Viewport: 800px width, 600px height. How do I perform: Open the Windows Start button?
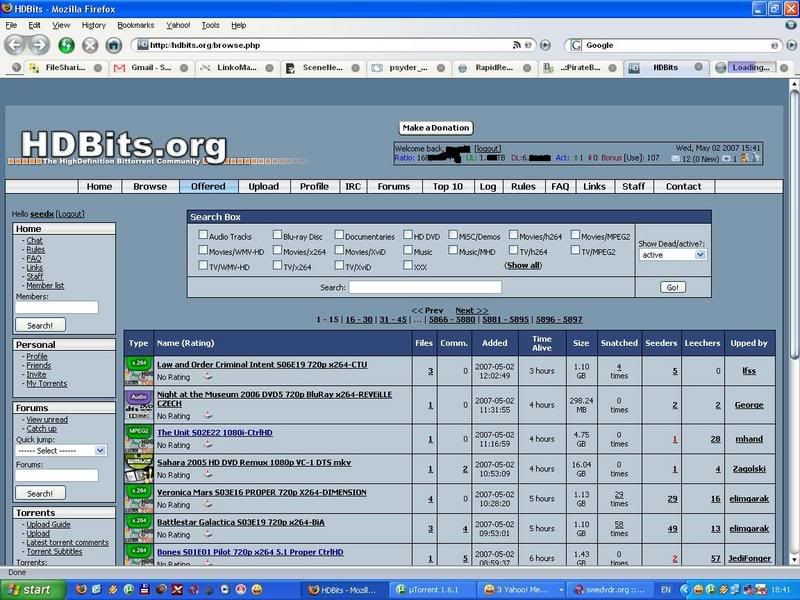click(32, 590)
